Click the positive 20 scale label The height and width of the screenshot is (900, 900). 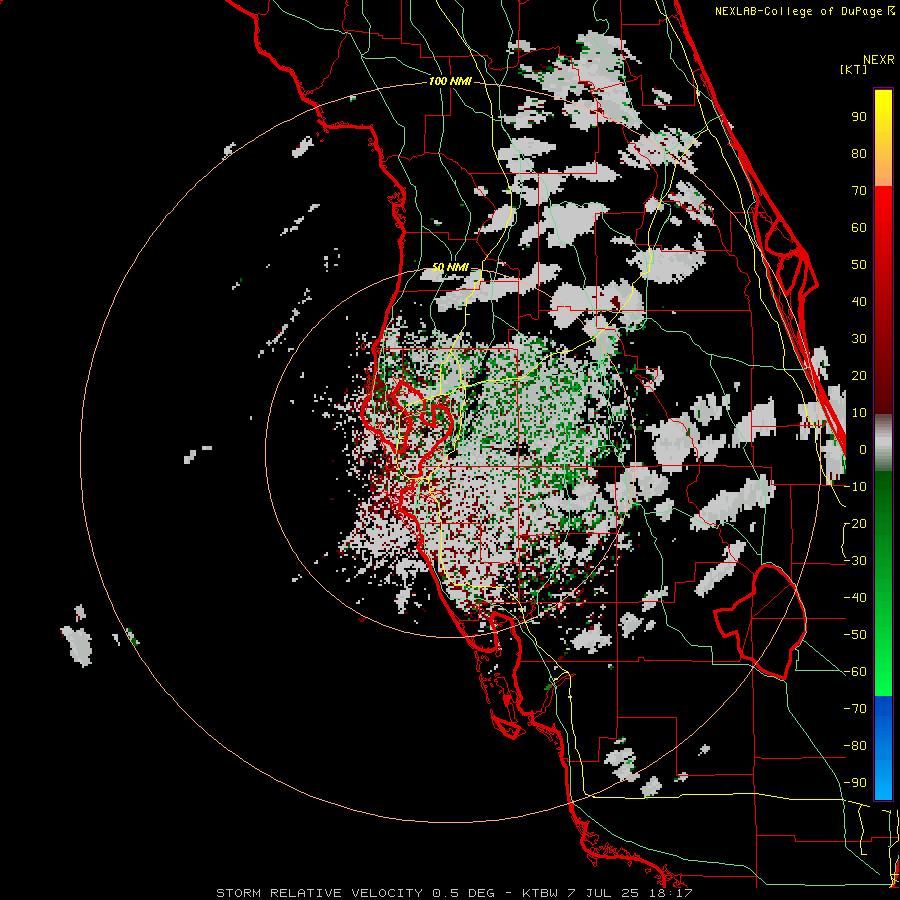[859, 375]
